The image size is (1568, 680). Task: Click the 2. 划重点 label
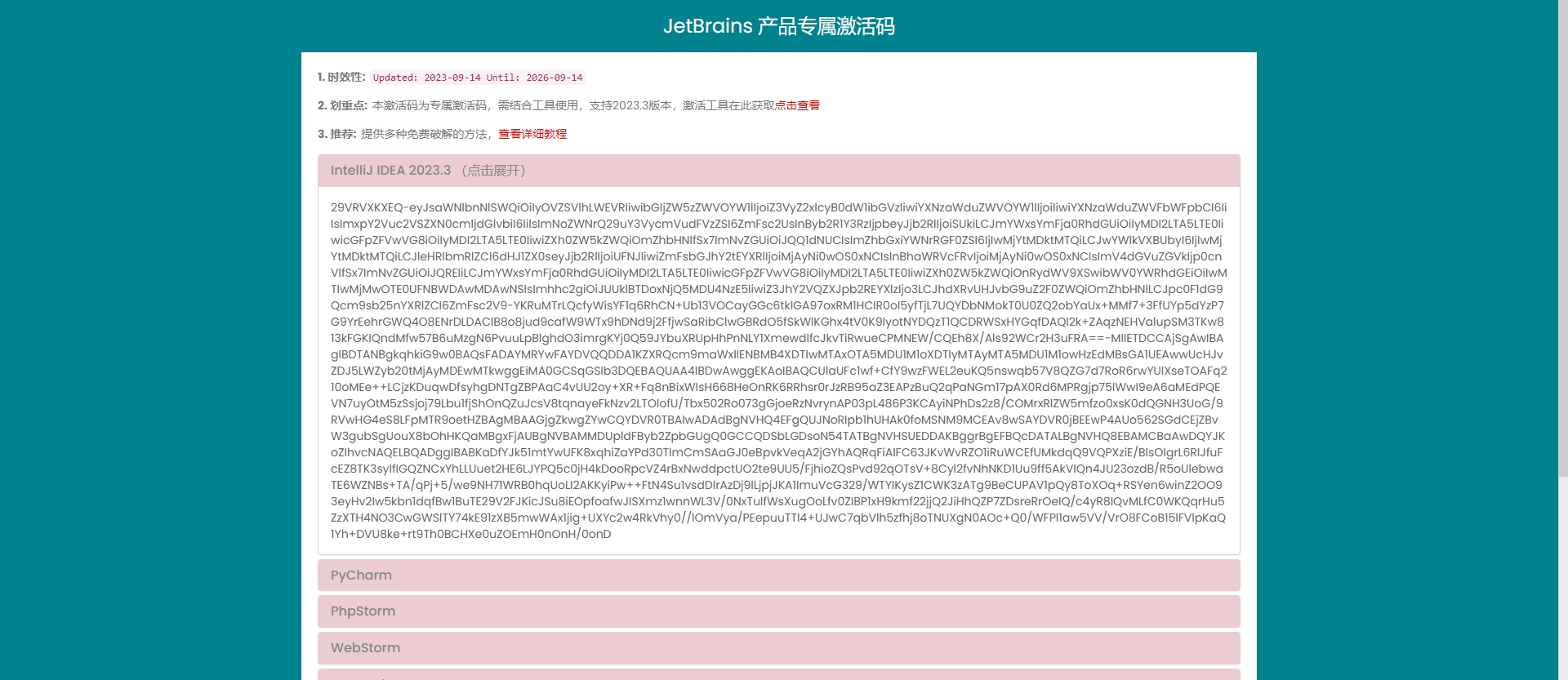(342, 105)
